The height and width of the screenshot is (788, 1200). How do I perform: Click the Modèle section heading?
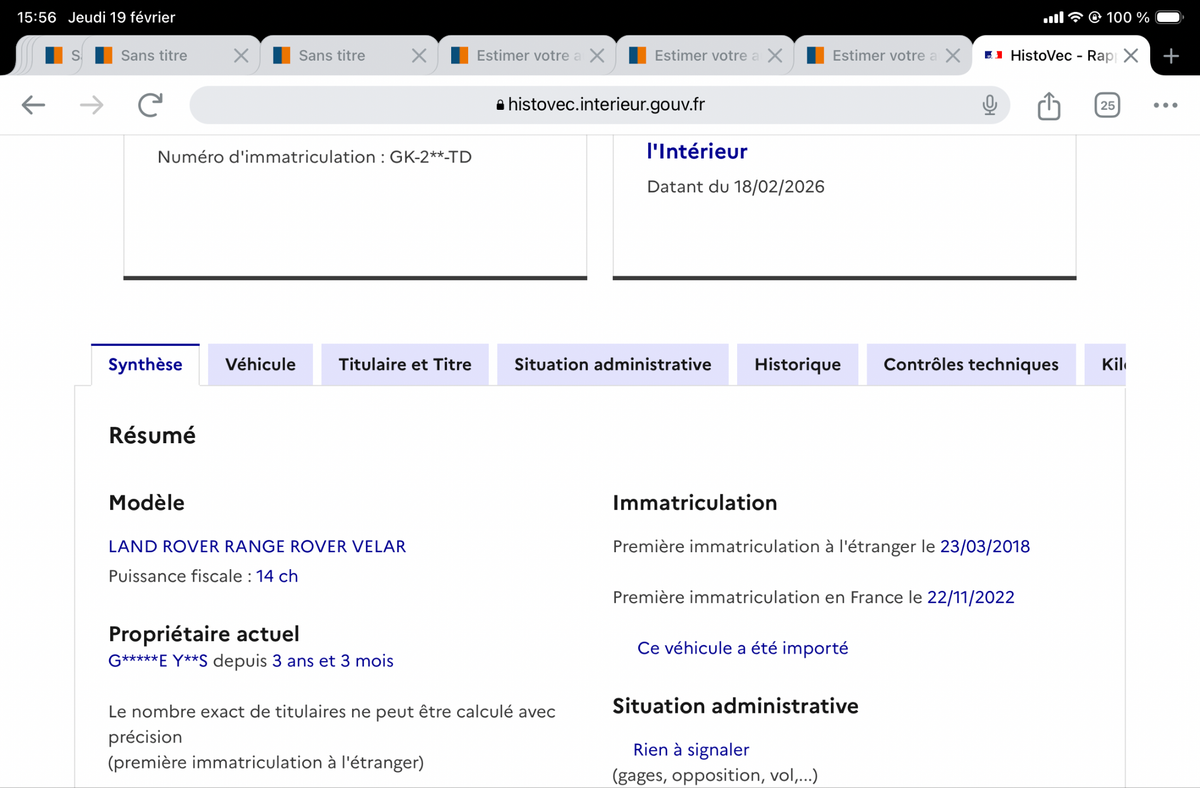tap(146, 503)
